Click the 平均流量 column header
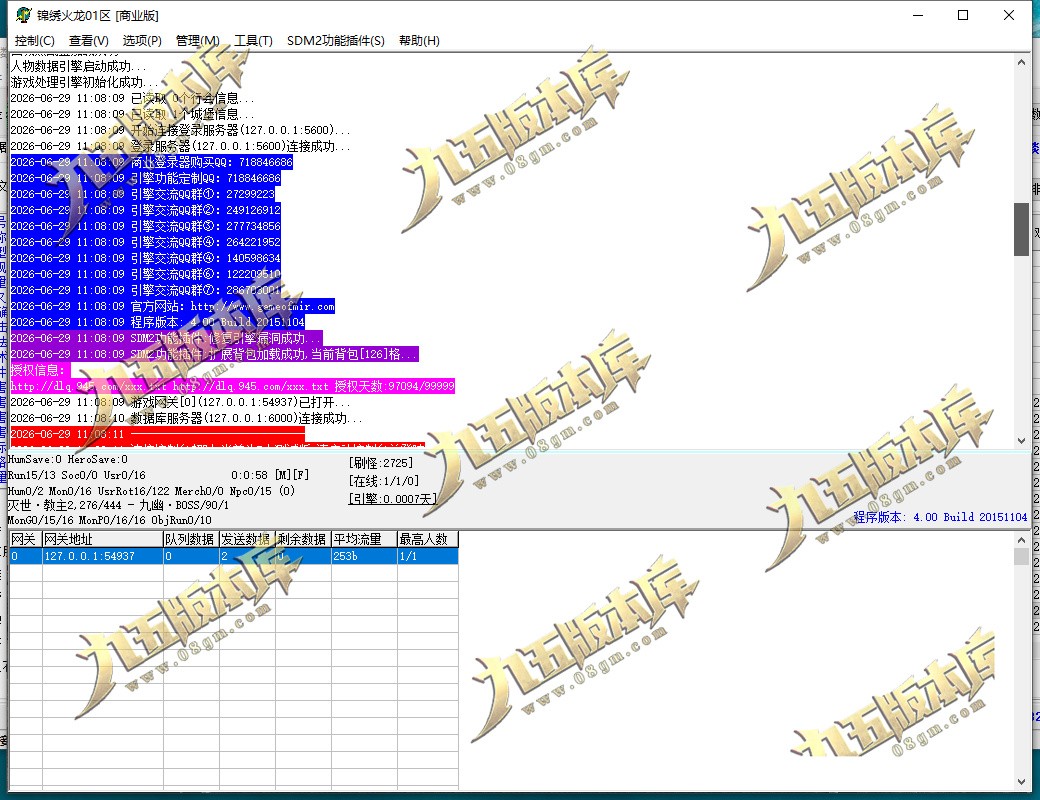 (364, 539)
